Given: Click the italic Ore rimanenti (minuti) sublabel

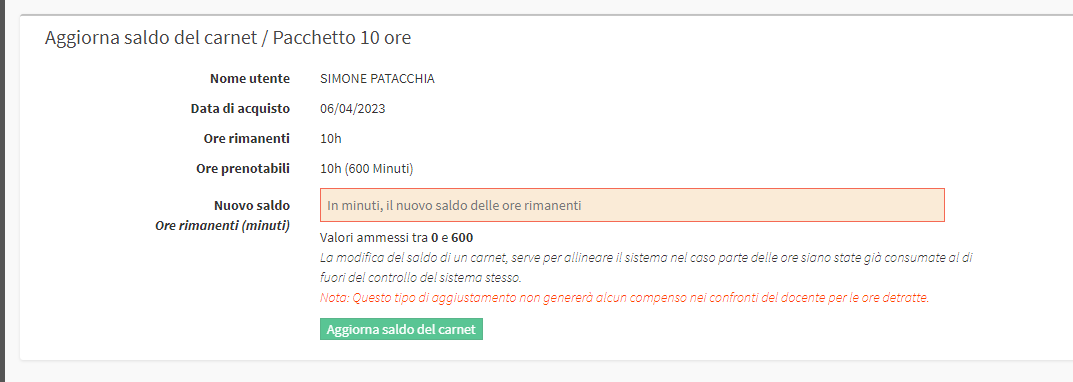Looking at the screenshot, I should tap(222, 225).
